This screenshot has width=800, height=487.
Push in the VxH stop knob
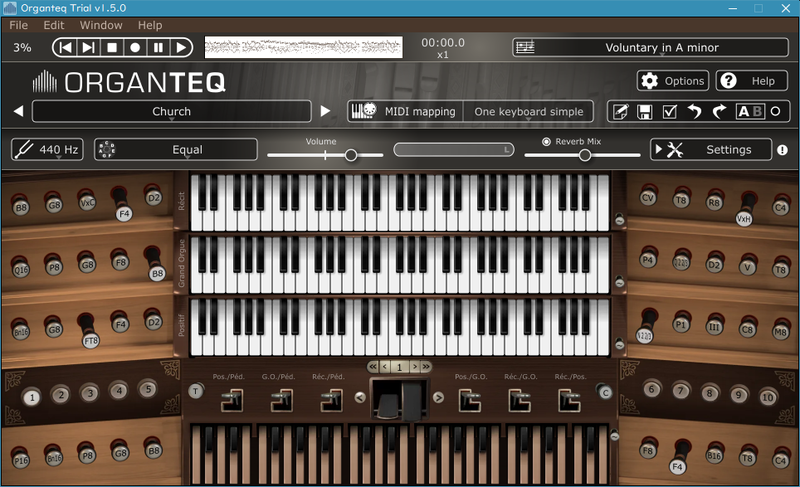[x=744, y=219]
